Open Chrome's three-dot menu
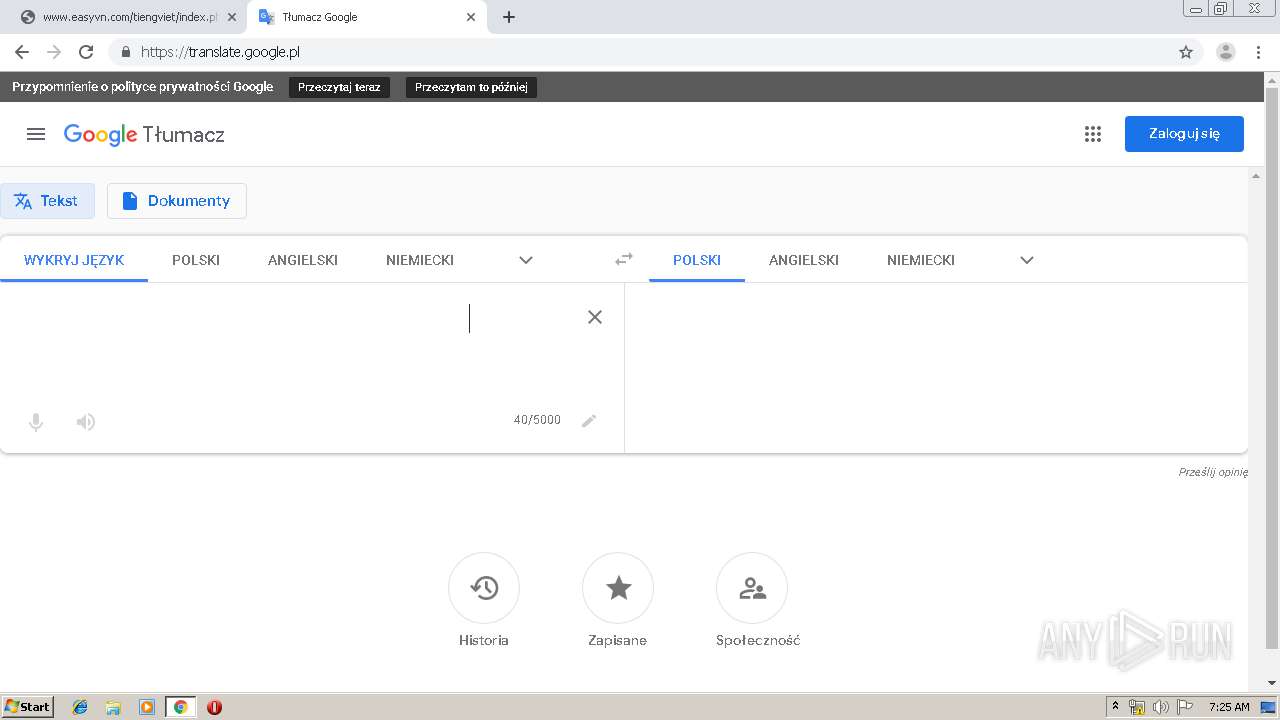The height and width of the screenshot is (720, 1280). point(1259,52)
